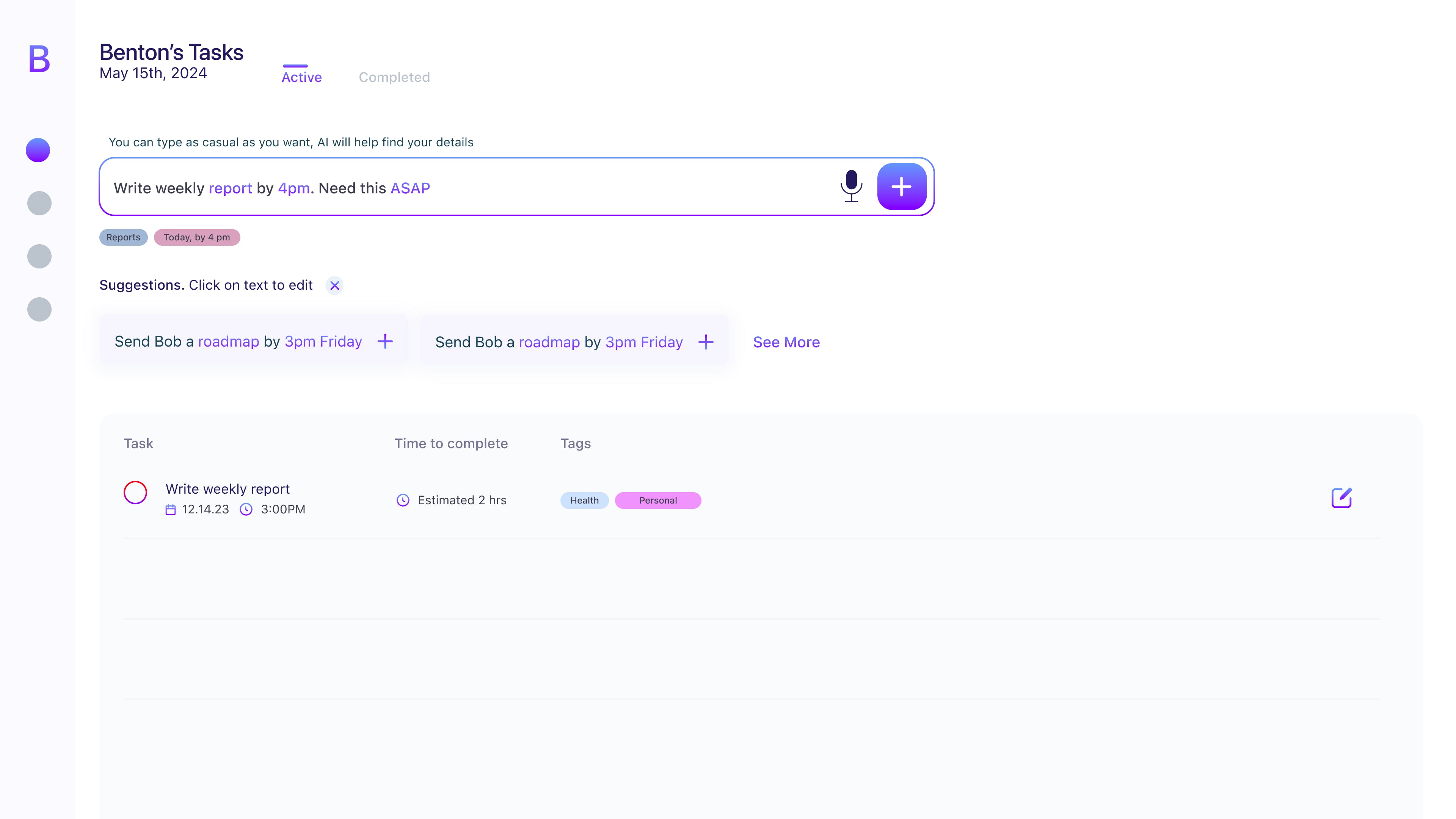Click the bottom gray sidebar circle

tap(39, 310)
